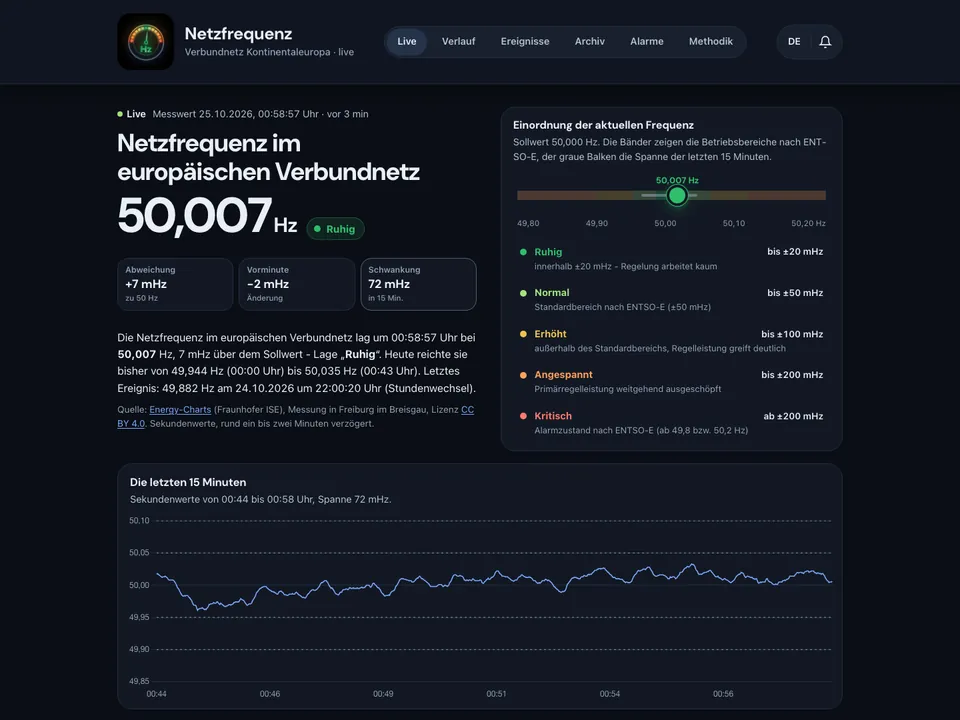
Task: Select the Abweichung +7 mHz card
Action: (x=175, y=284)
